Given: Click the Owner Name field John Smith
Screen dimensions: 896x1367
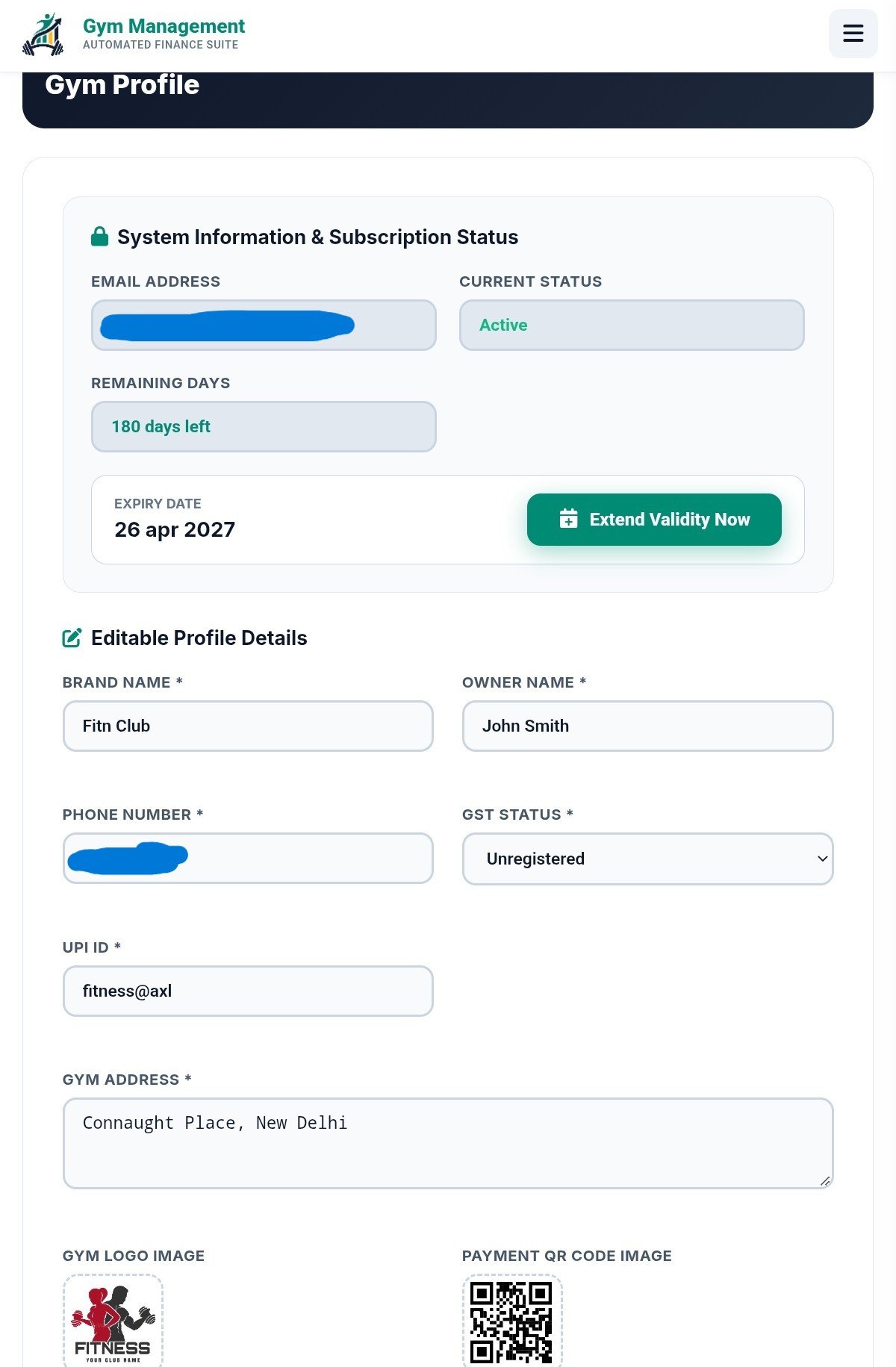Looking at the screenshot, I should (647, 726).
